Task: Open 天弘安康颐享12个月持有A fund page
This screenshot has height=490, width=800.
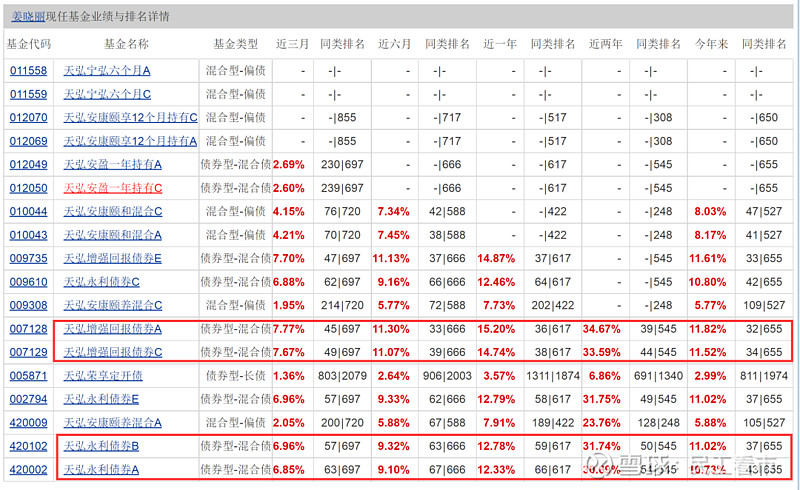Action: click(130, 141)
